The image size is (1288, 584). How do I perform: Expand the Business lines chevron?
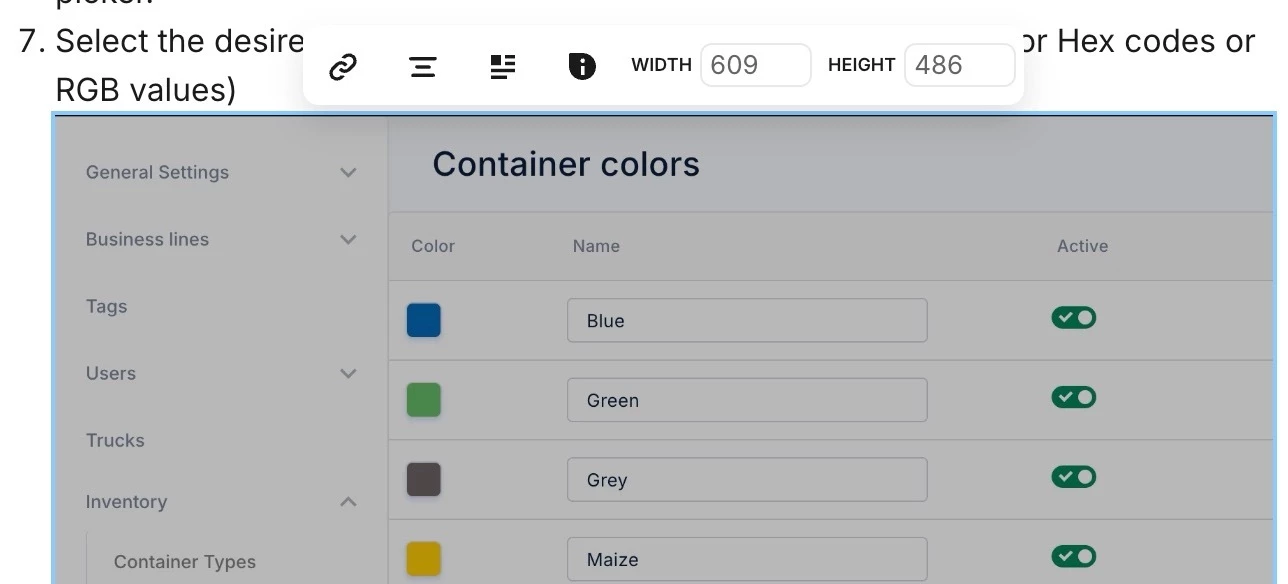pyautogui.click(x=348, y=240)
